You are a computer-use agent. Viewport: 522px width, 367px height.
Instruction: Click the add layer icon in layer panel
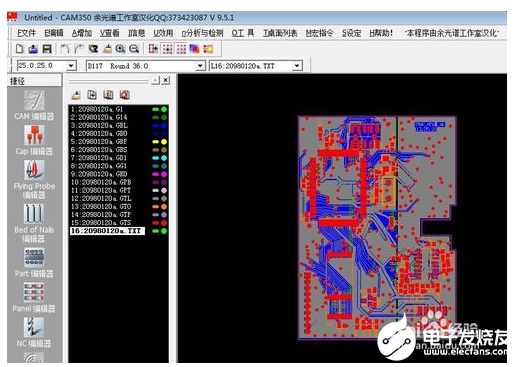point(92,95)
